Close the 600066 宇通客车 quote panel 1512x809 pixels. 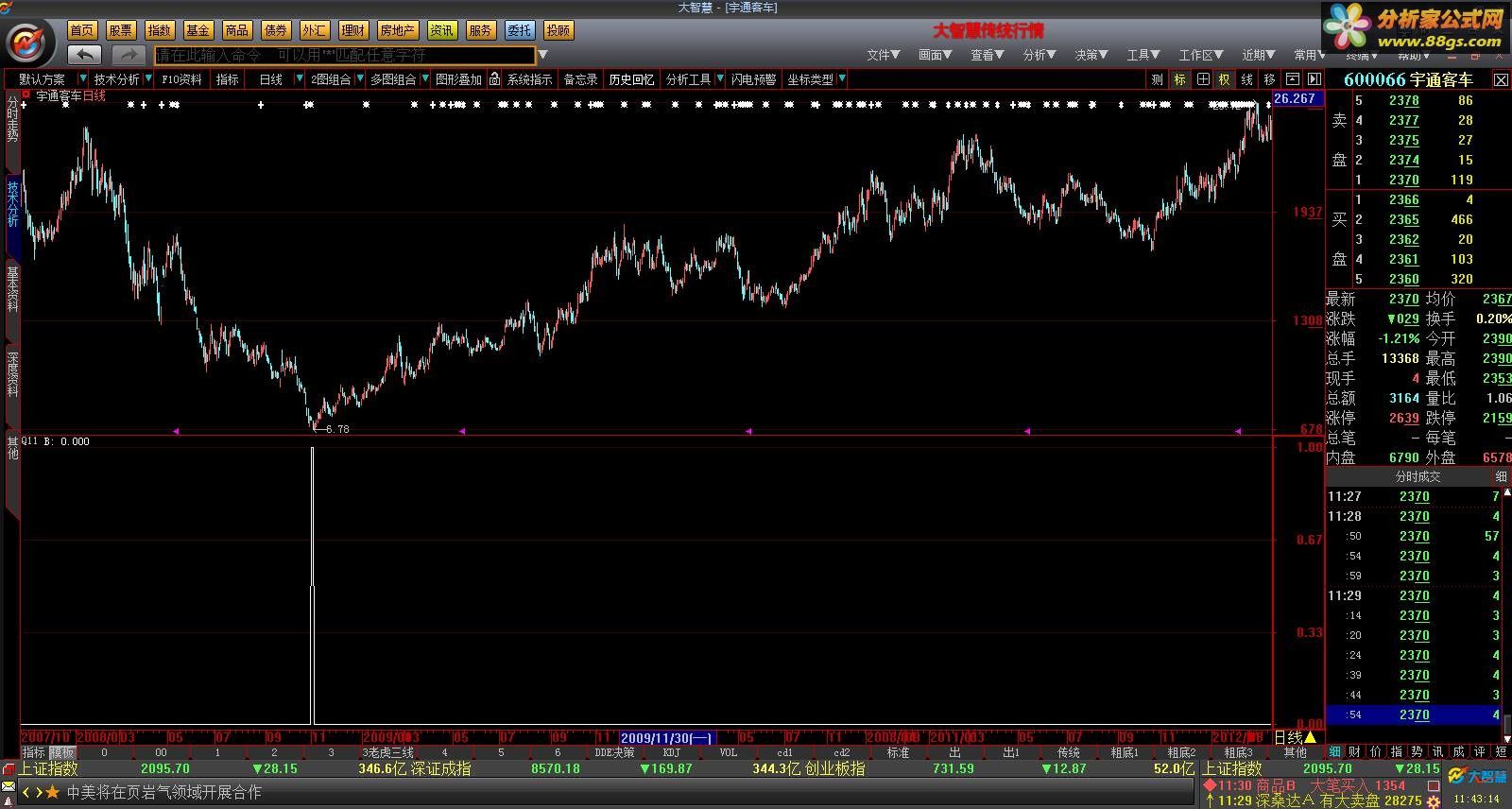point(1501,80)
